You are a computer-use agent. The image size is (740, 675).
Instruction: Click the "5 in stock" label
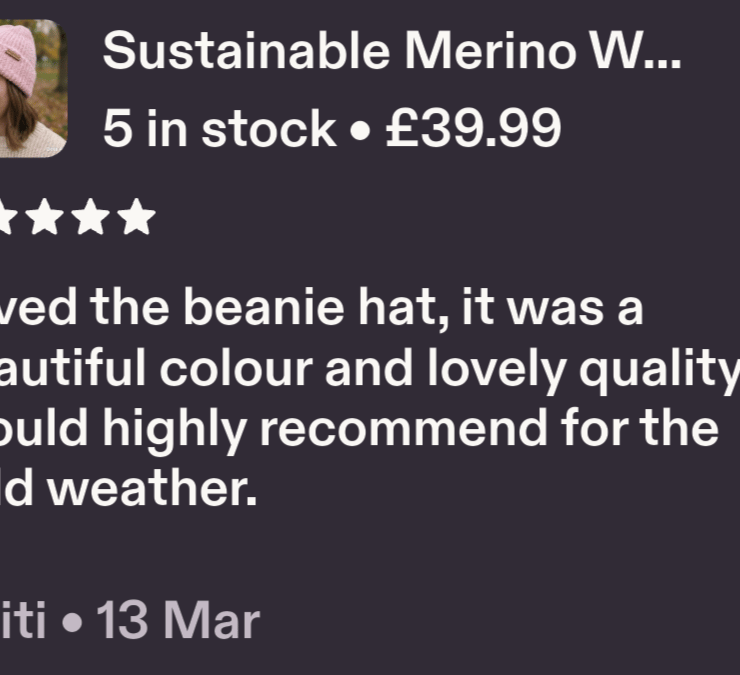point(219,128)
